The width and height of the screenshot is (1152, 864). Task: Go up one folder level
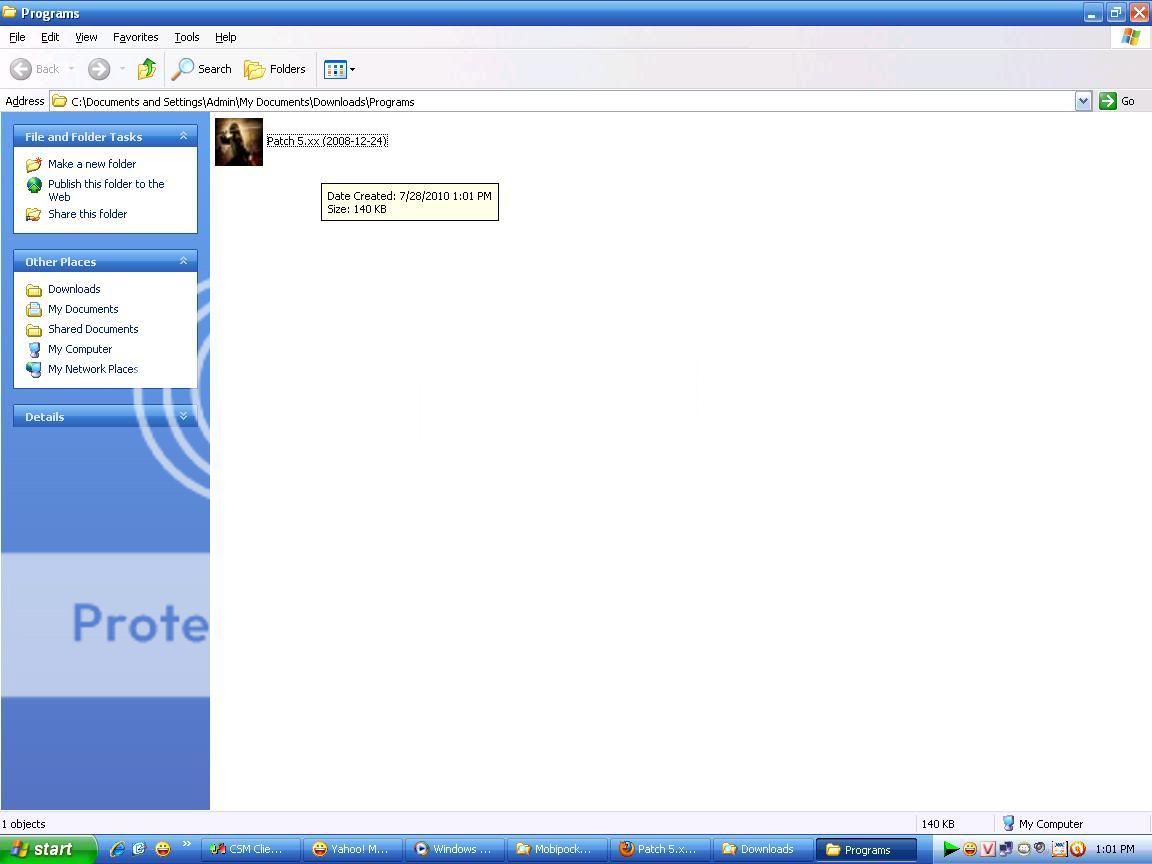tap(147, 69)
